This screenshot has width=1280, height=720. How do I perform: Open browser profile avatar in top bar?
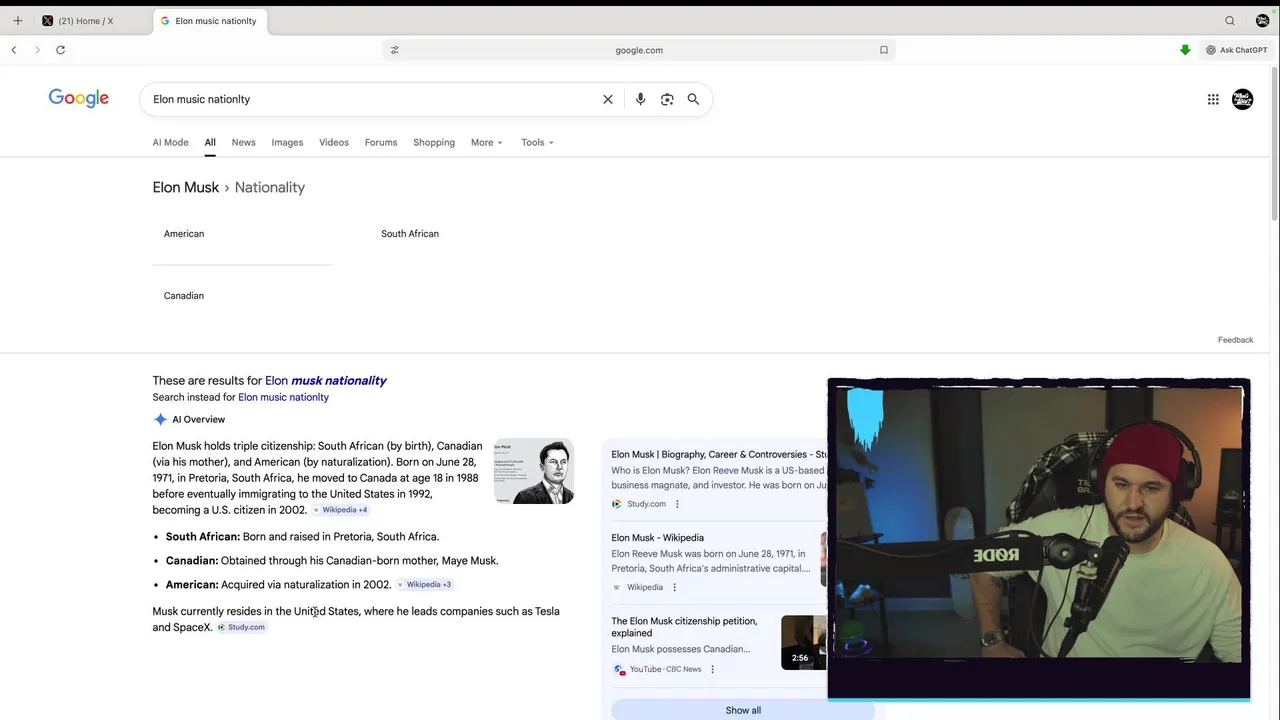click(1262, 21)
